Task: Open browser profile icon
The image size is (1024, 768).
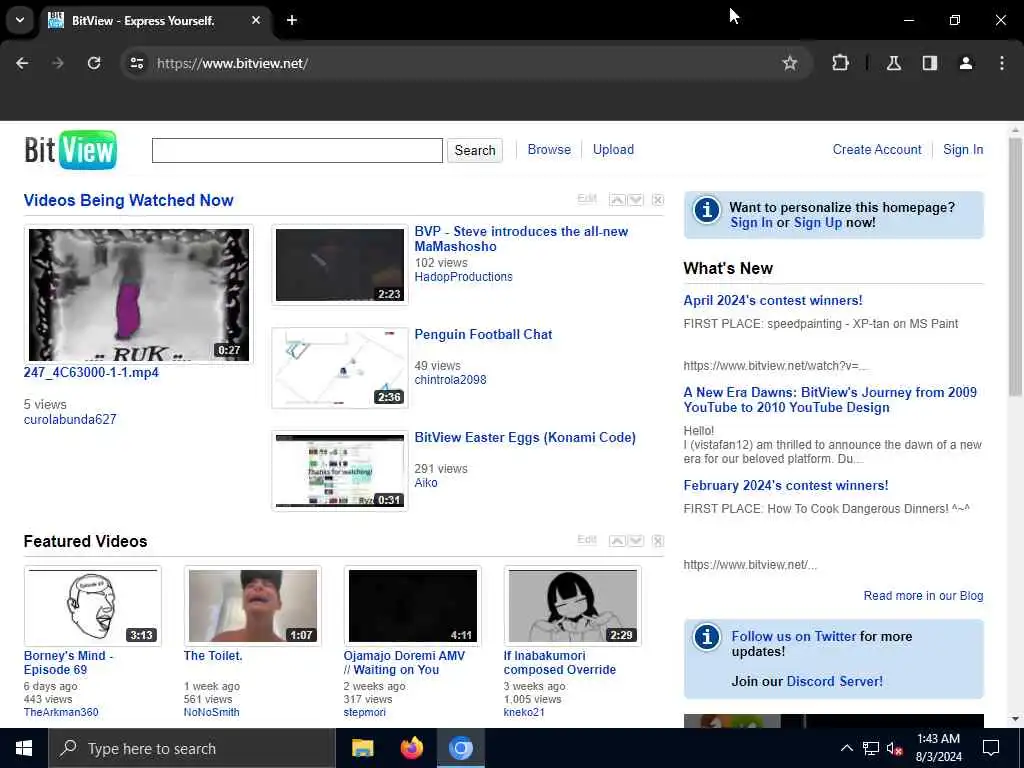Action: click(966, 63)
